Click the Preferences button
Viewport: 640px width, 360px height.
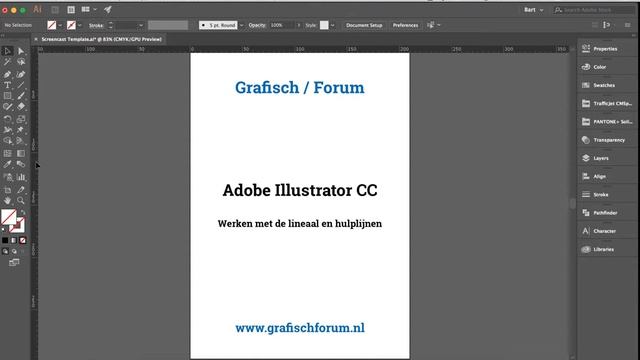405,25
